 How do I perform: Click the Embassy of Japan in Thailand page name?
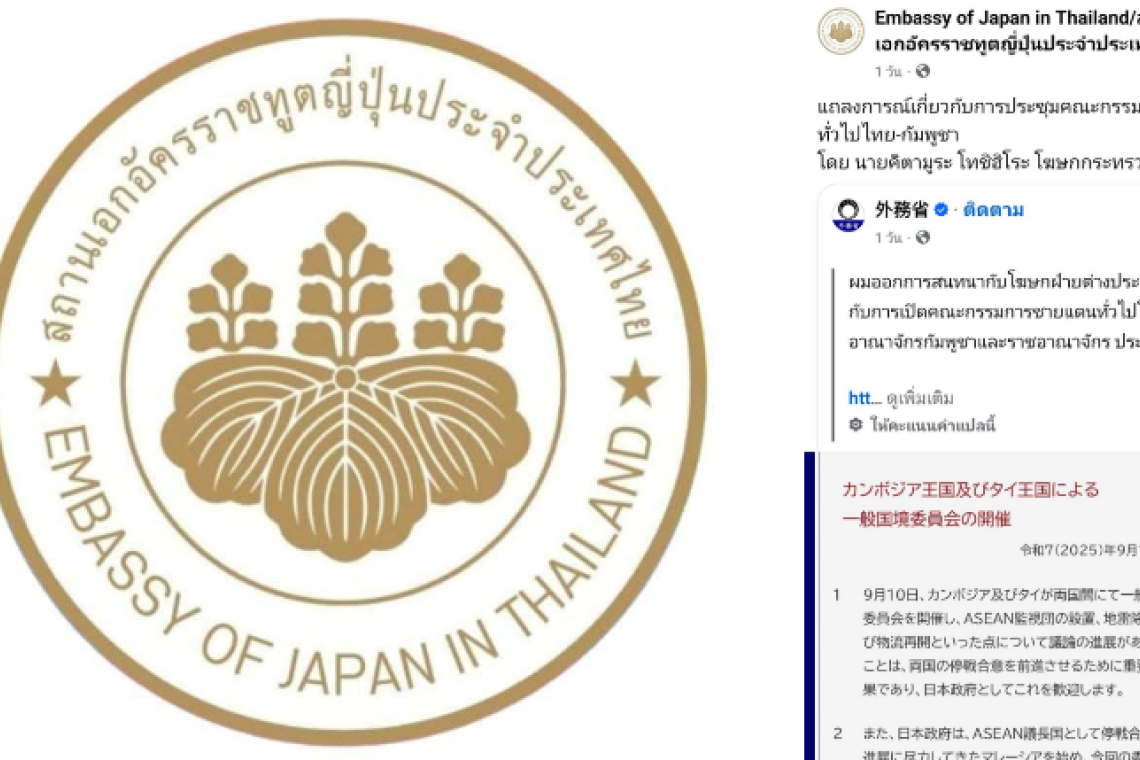point(1007,17)
